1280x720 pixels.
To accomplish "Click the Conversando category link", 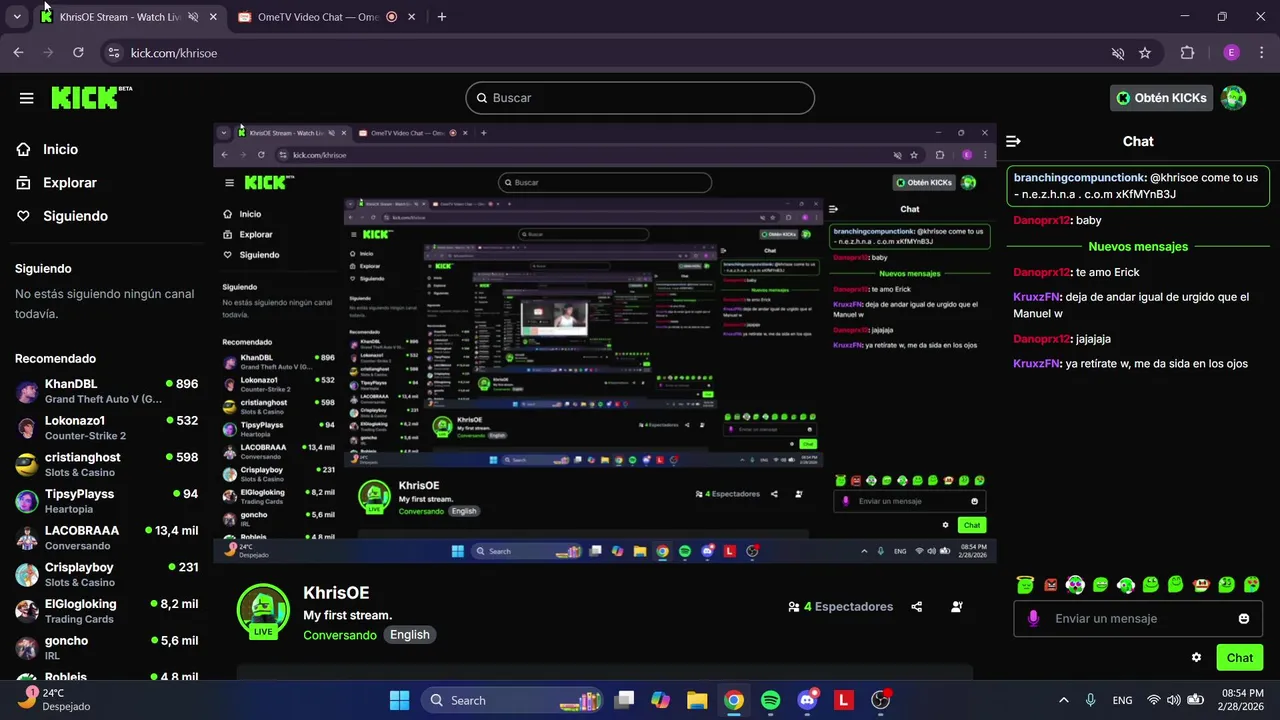I will (x=340, y=635).
